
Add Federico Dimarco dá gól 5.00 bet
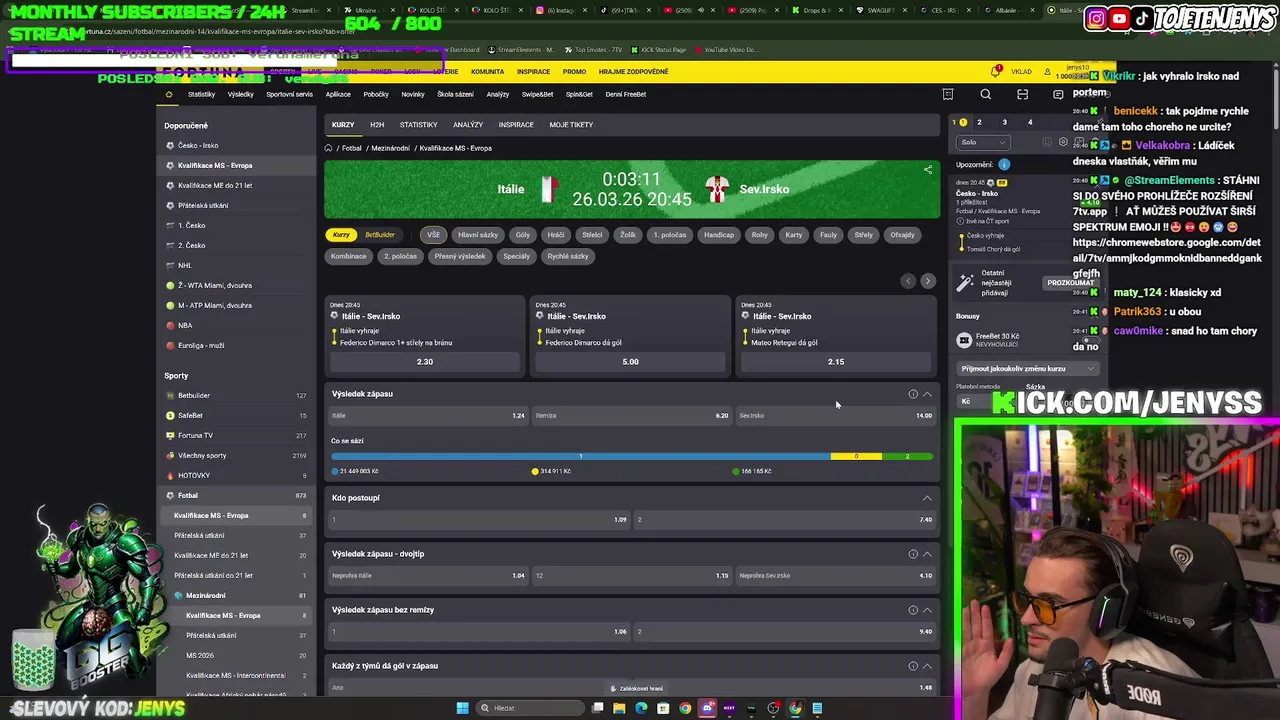point(630,362)
